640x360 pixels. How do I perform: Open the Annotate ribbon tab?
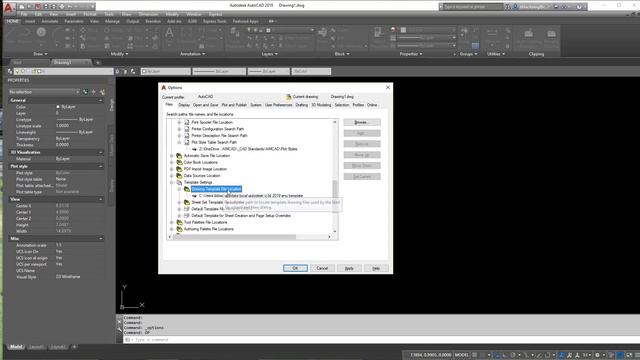coord(50,21)
